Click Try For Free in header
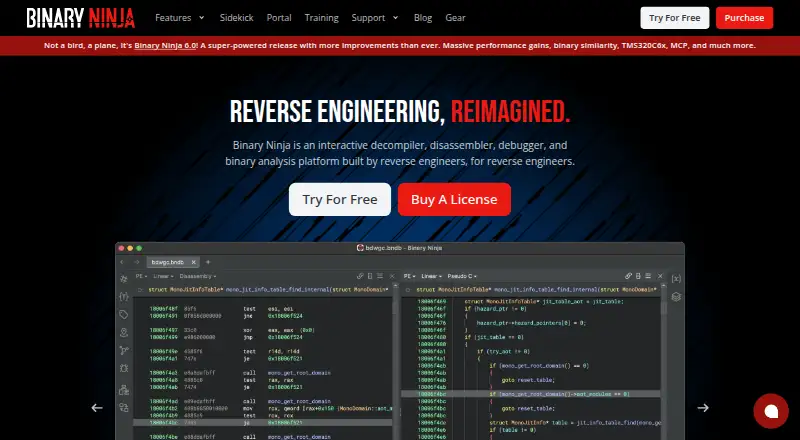The image size is (800, 440). [x=674, y=18]
